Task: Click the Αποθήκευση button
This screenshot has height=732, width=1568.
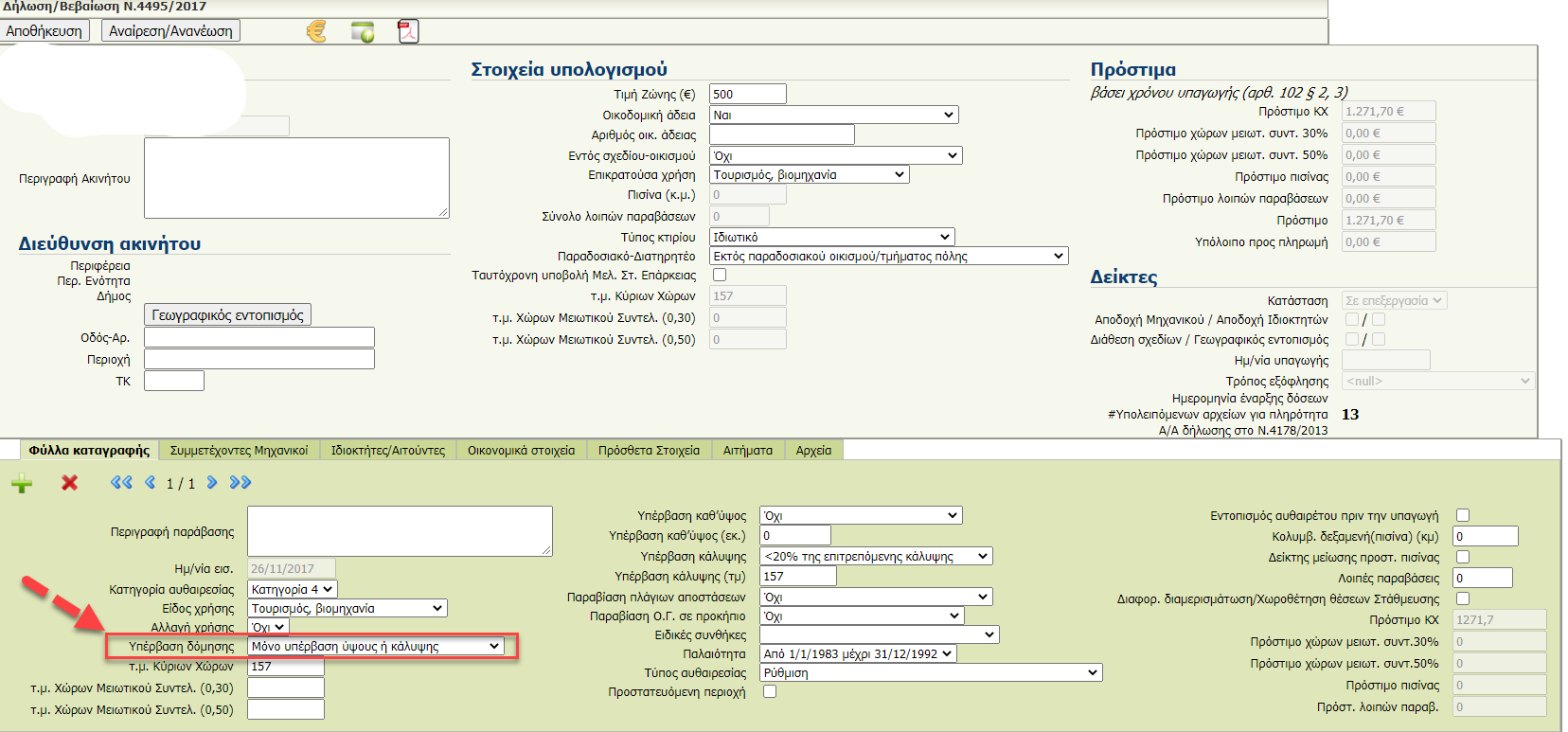Action: click(44, 31)
